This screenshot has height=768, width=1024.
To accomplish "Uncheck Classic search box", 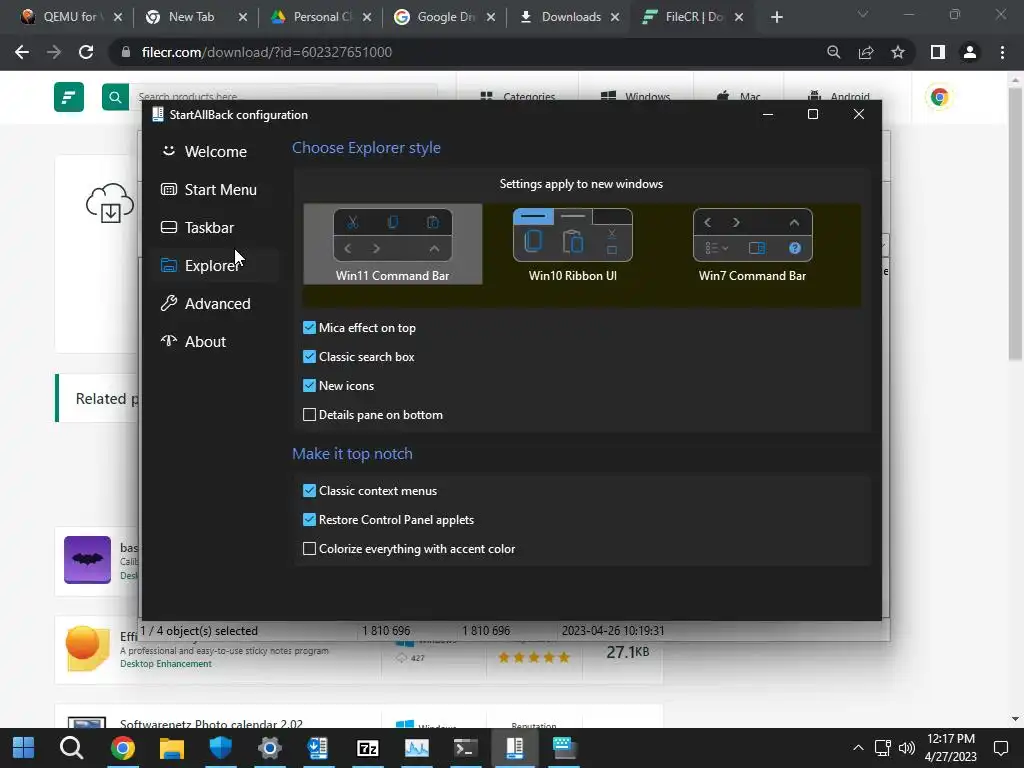I will click(310, 357).
